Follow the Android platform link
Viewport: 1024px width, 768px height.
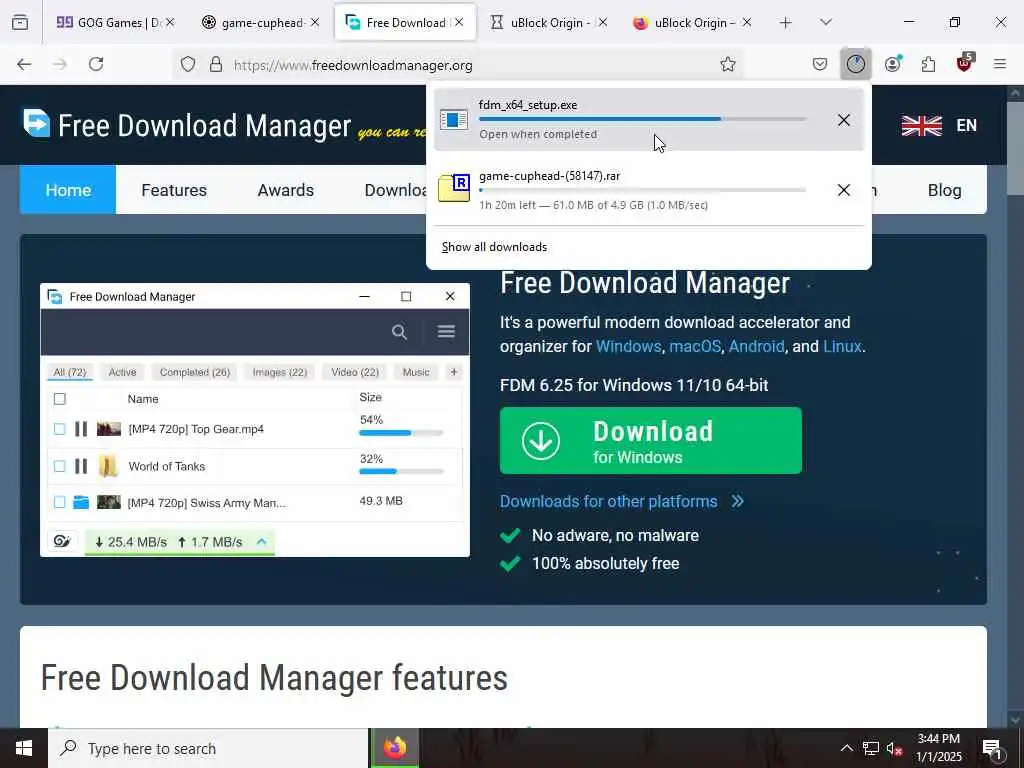point(756,346)
